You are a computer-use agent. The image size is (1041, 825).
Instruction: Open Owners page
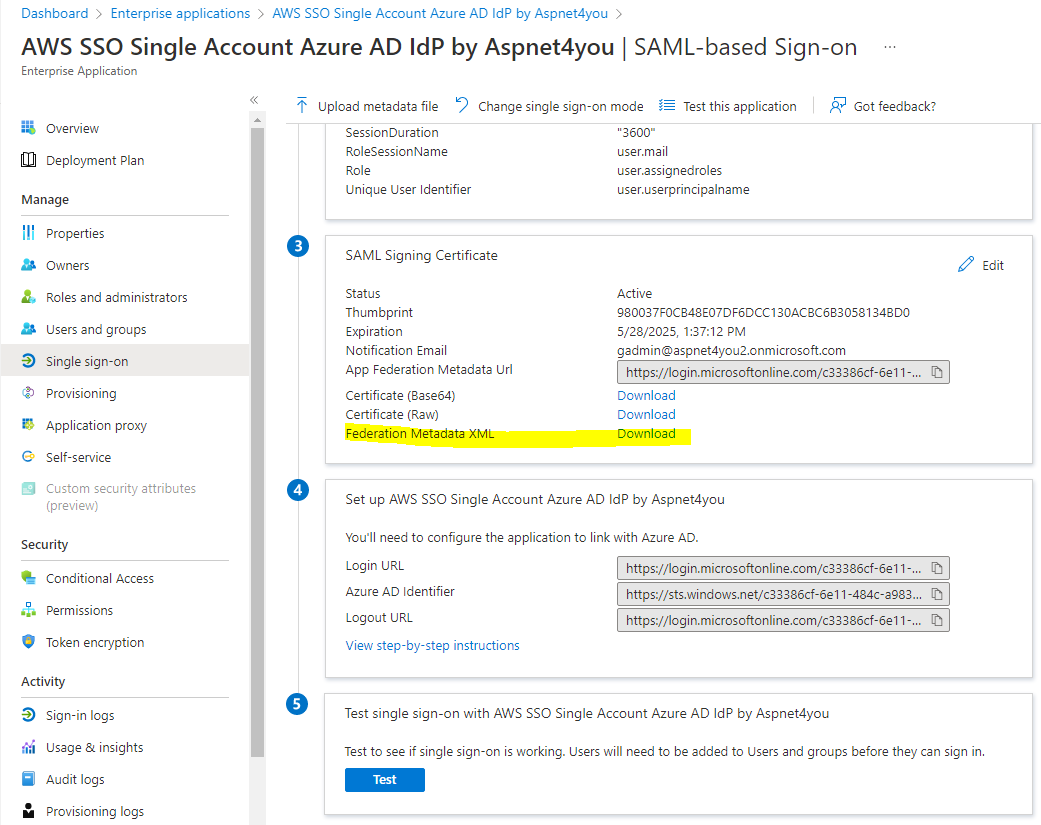point(67,265)
